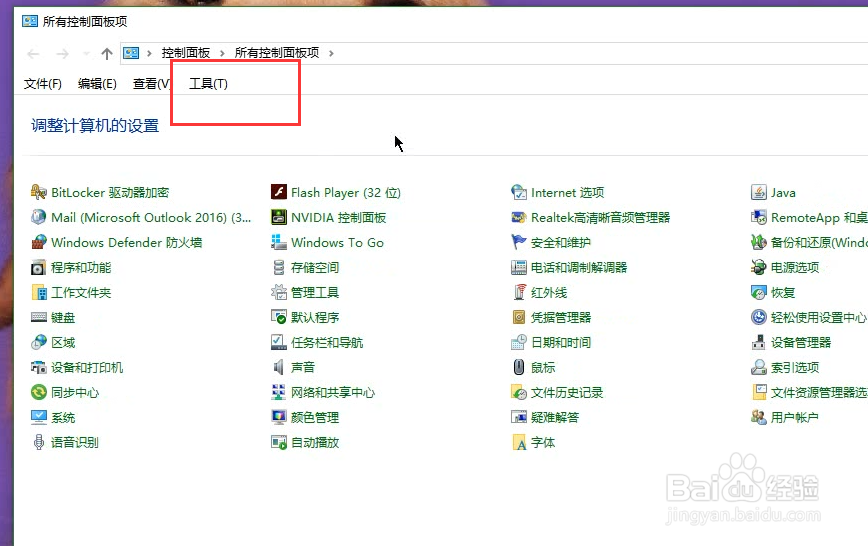Click 所有控制面板项 in the address breadcrumb
This screenshot has width=868, height=546.
click(x=277, y=53)
